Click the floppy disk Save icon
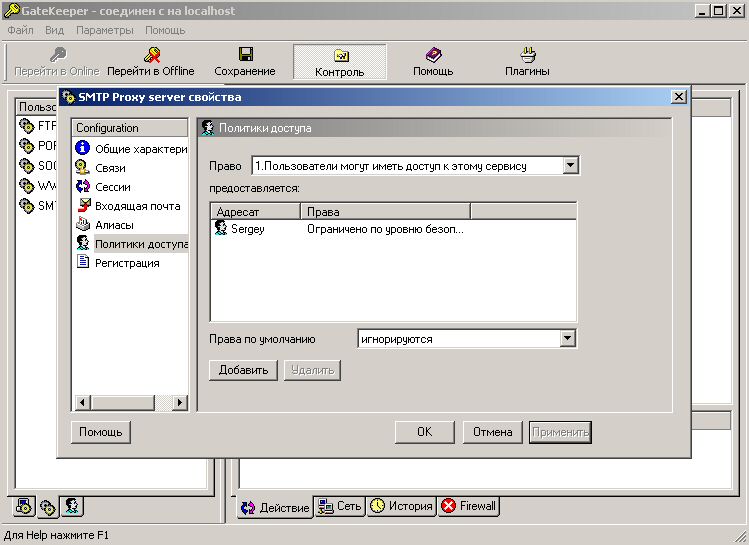The width and height of the screenshot is (749, 545). [246, 54]
